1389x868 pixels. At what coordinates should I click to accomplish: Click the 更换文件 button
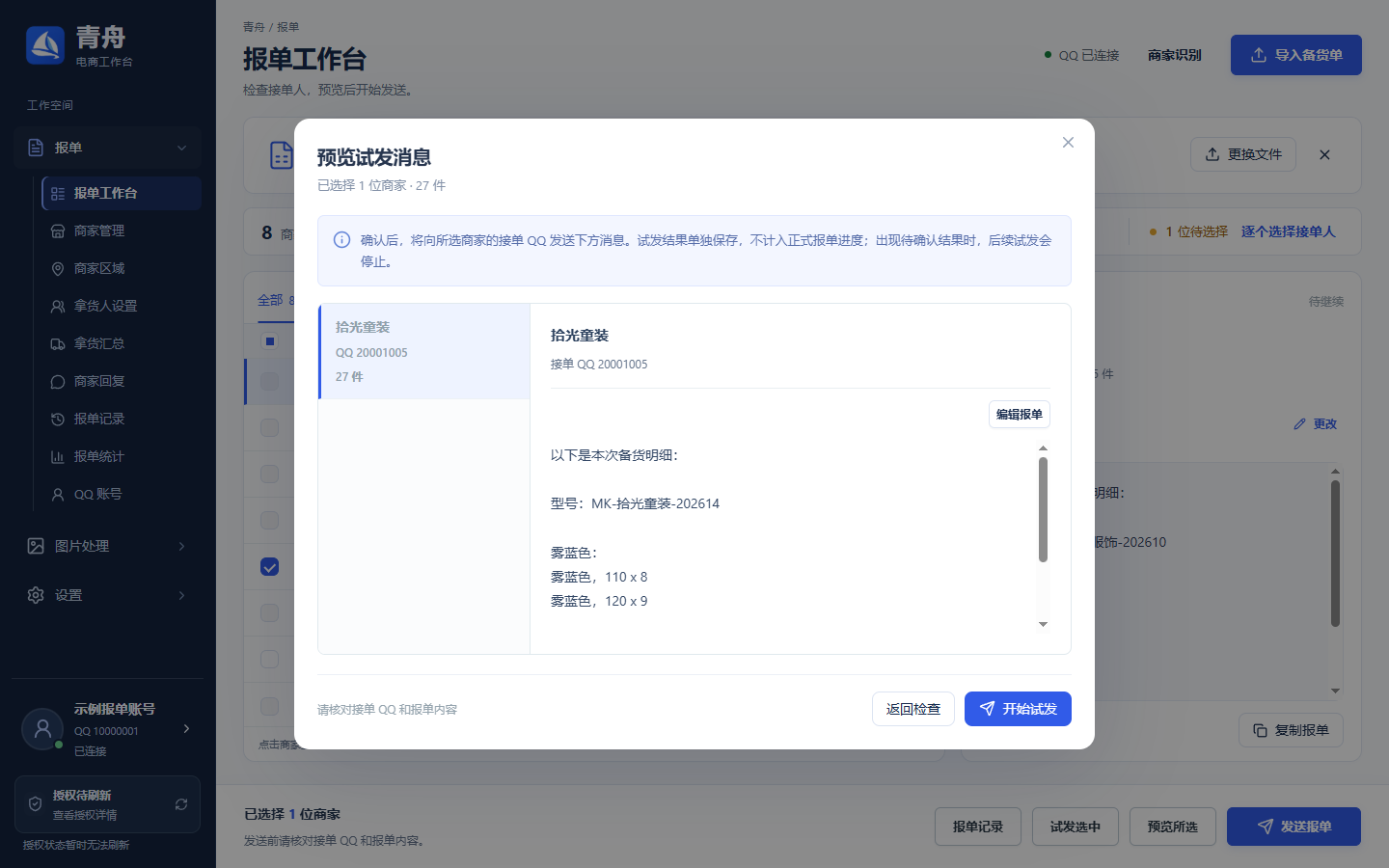1243,154
